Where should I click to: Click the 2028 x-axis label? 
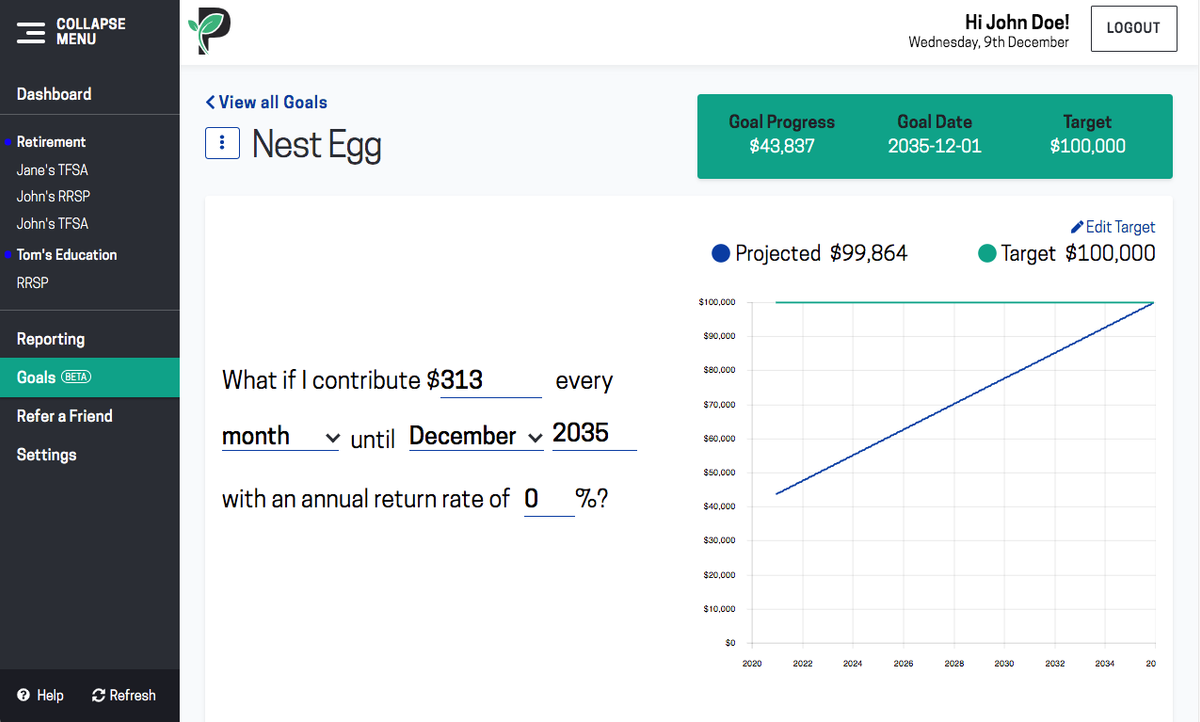click(954, 663)
